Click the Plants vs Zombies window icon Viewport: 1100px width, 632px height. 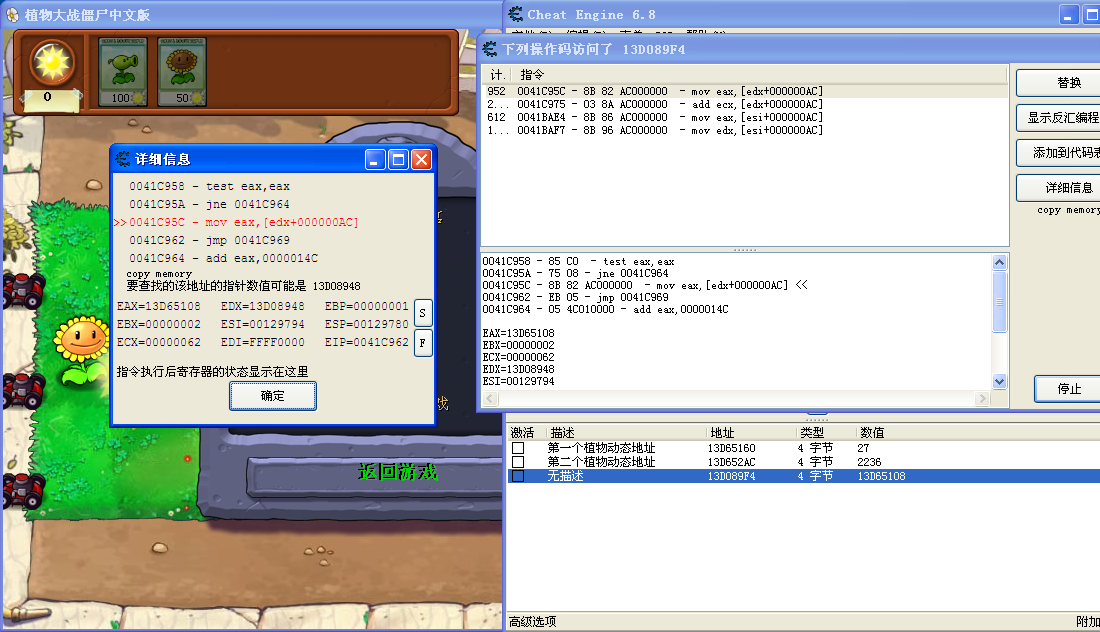pos(12,15)
